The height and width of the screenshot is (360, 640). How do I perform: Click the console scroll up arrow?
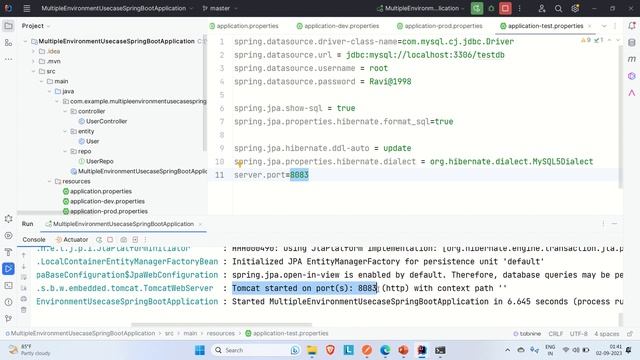click(x=24, y=255)
